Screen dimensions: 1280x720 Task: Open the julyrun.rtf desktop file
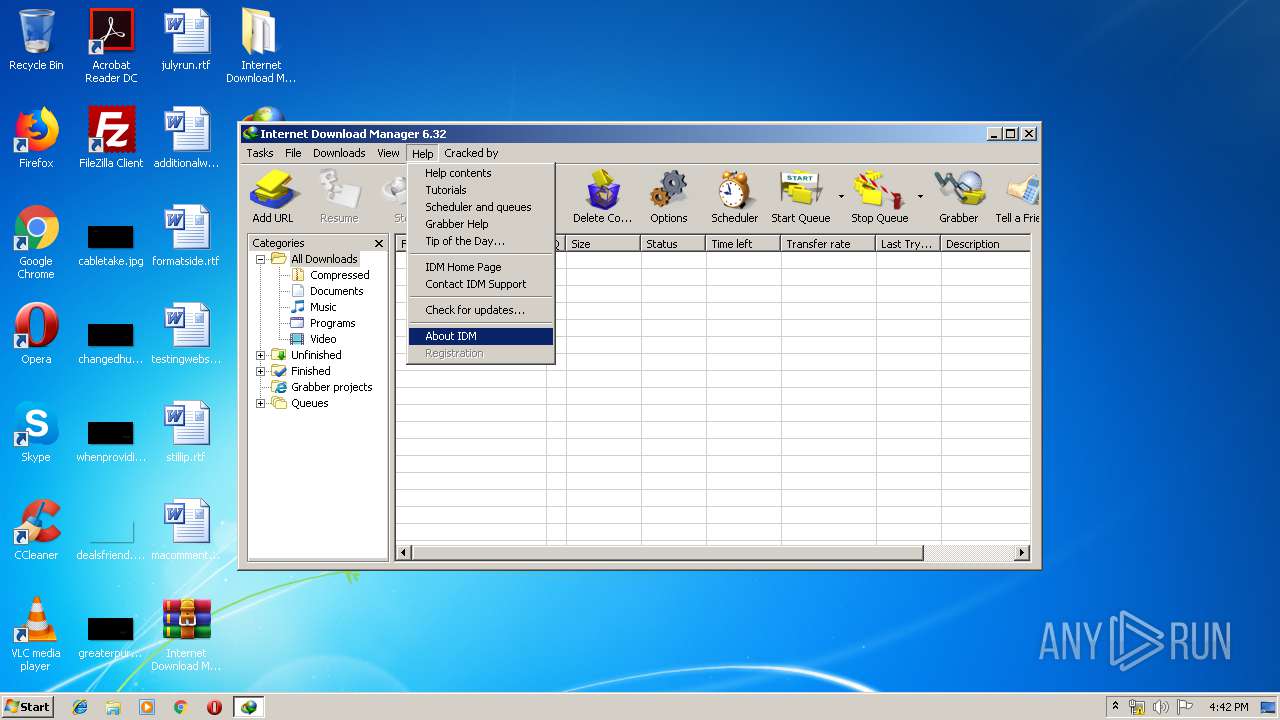pos(186,40)
